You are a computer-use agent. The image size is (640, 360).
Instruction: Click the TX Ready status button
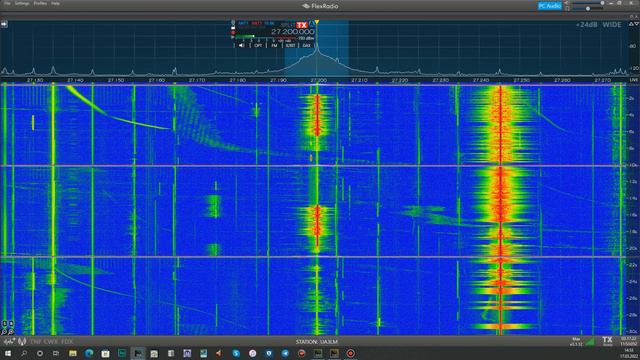607,341
